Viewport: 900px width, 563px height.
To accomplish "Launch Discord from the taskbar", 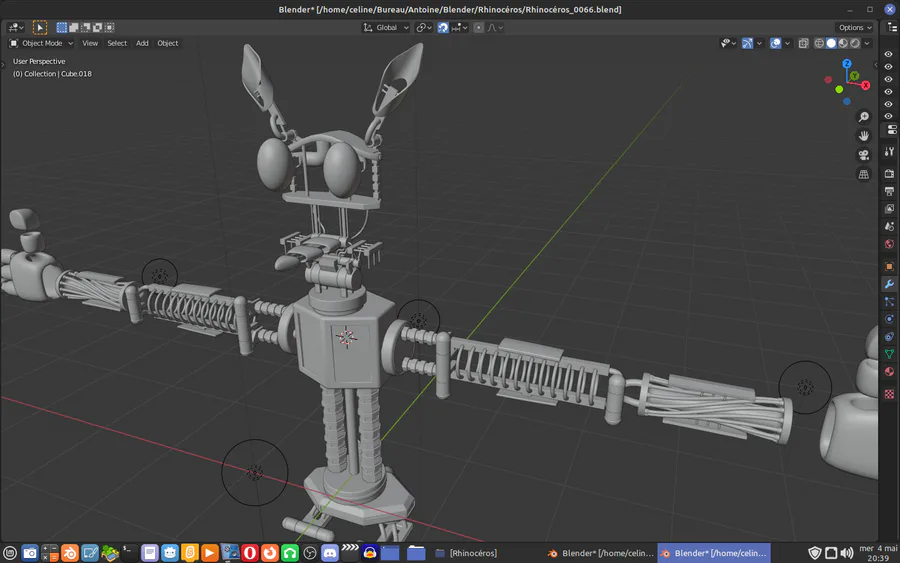I will [x=329, y=553].
